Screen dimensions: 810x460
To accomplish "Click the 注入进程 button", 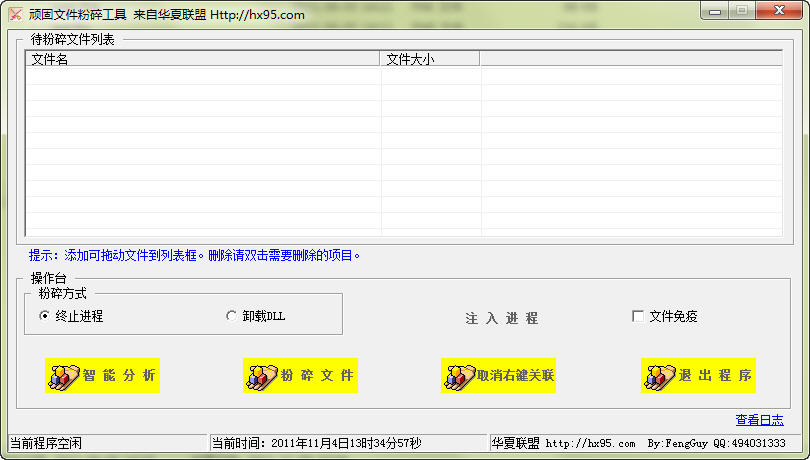I will (502, 318).
